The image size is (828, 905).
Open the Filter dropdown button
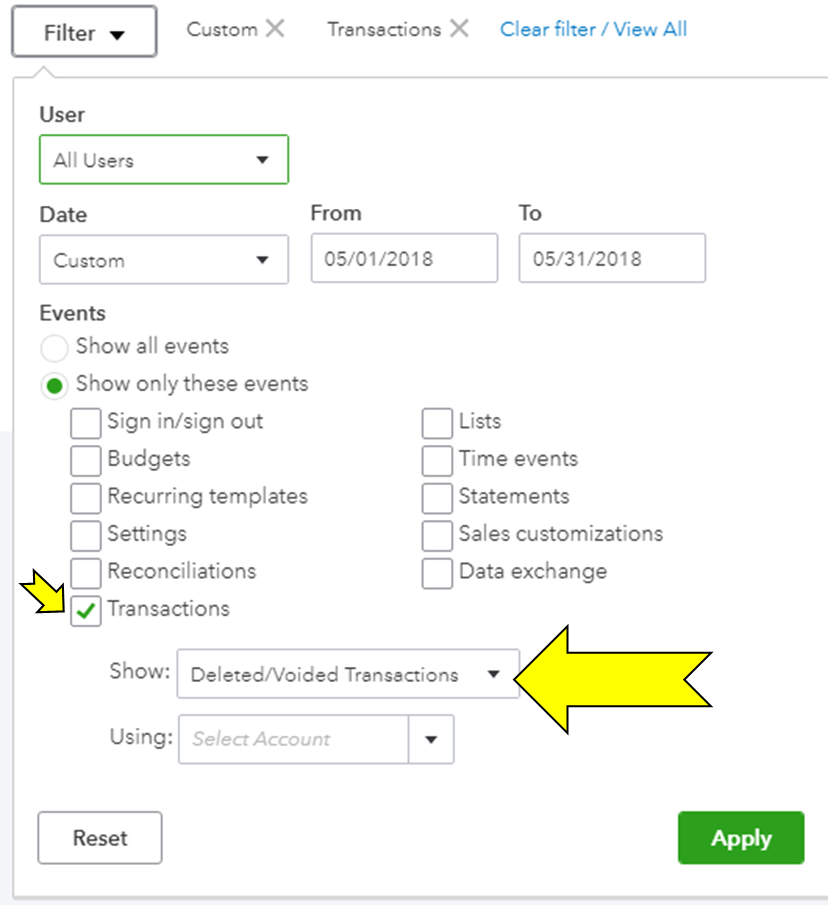[84, 33]
